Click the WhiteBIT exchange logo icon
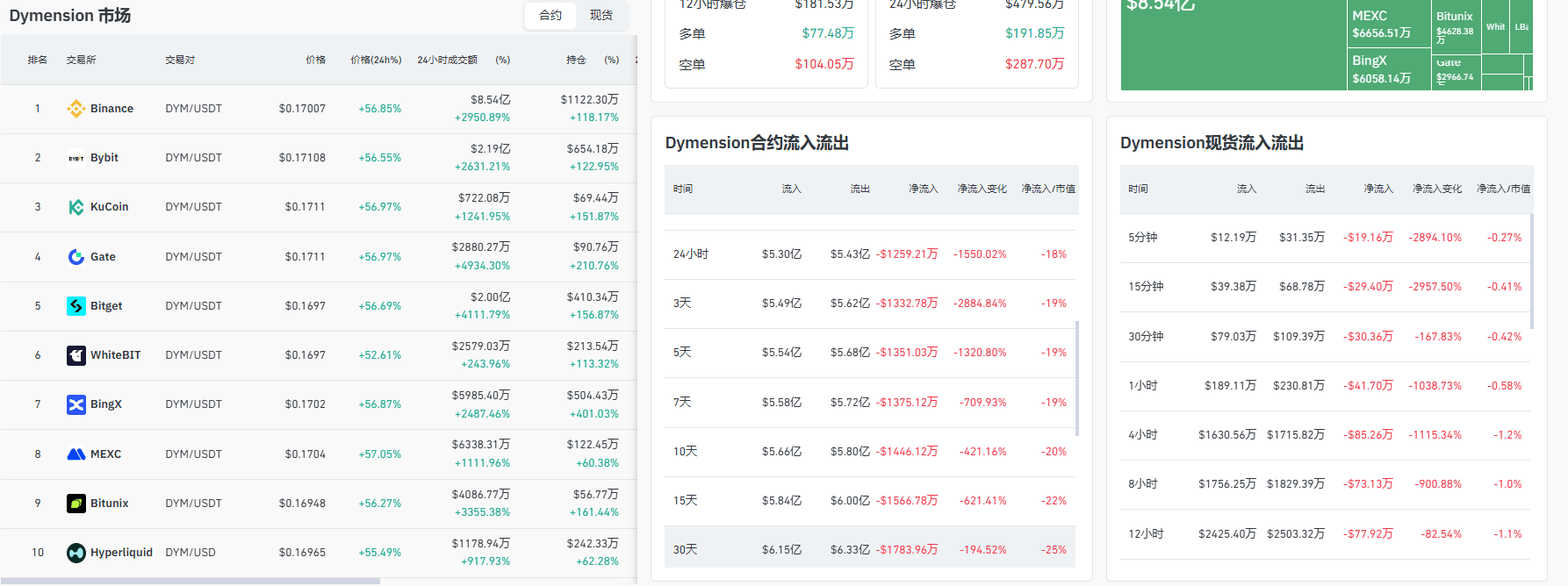The width and height of the screenshot is (1568, 586). pos(76,355)
